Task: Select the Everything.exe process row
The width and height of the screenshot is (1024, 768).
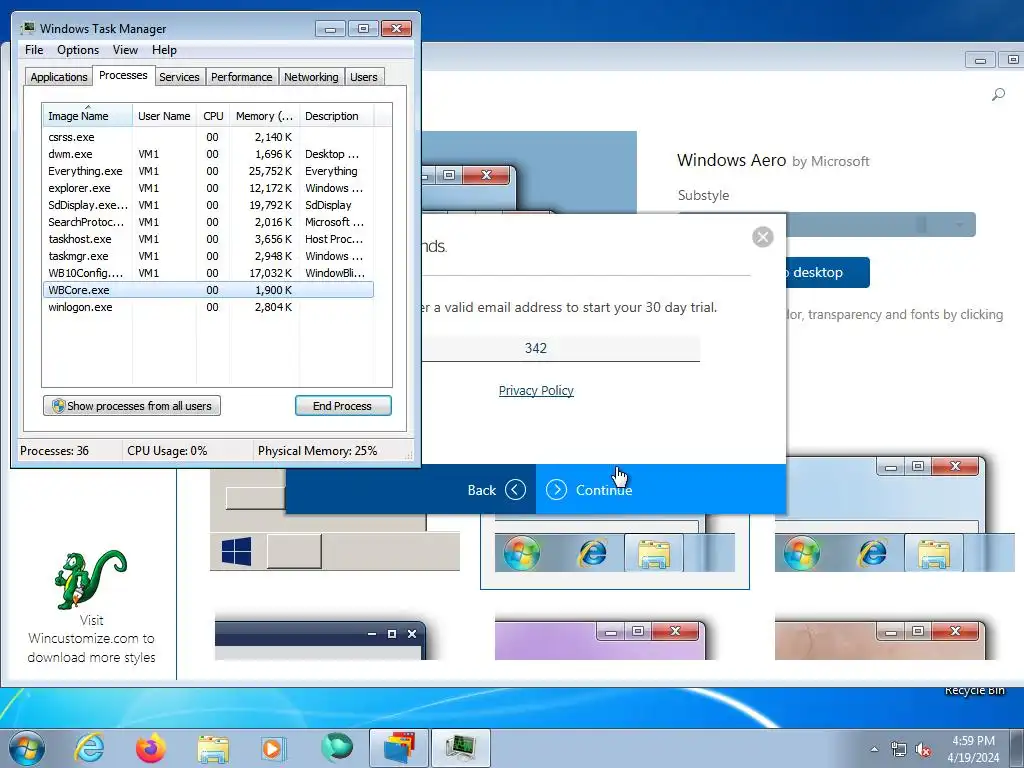Action: pyautogui.click(x=208, y=171)
